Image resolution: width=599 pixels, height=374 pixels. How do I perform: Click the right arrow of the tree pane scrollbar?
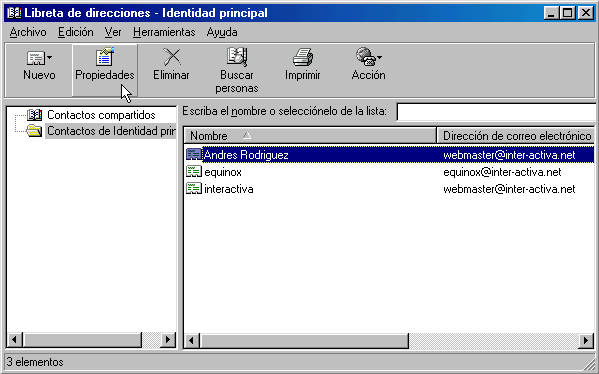[168, 339]
